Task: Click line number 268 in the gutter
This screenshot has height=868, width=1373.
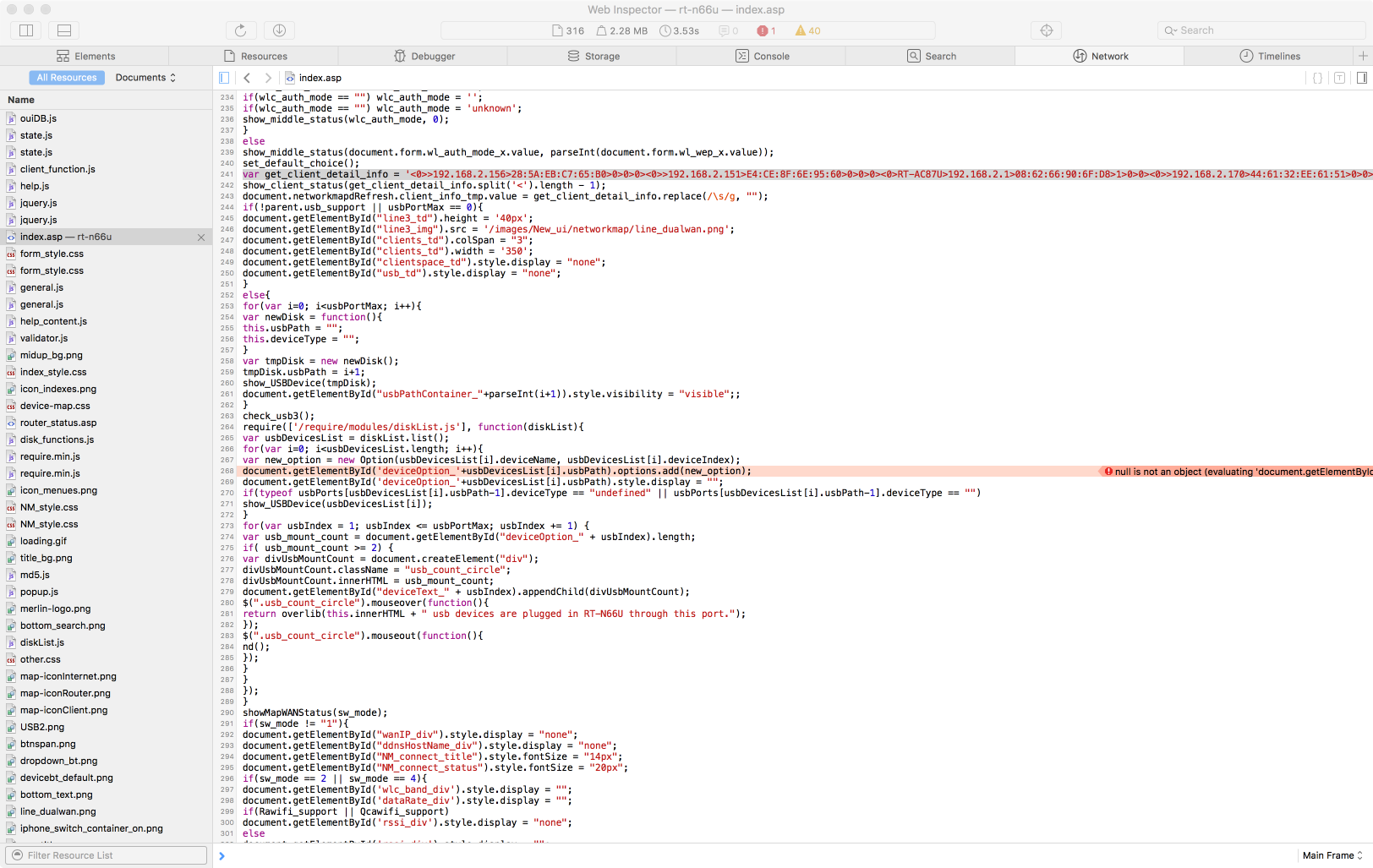Action: tap(227, 472)
